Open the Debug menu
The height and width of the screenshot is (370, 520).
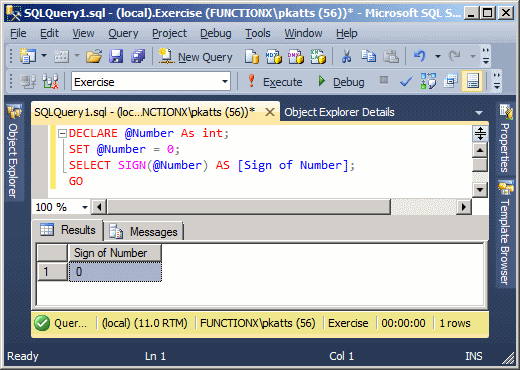click(216, 33)
